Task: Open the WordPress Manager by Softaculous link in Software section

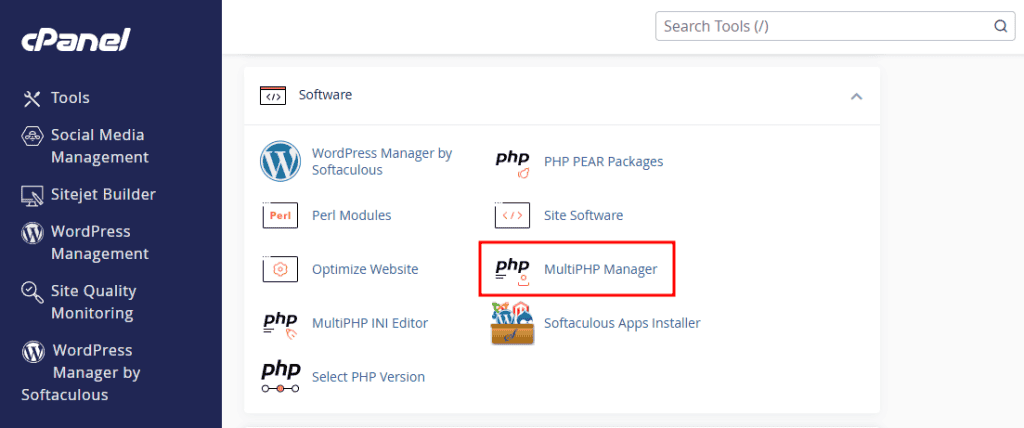Action: 382,161
